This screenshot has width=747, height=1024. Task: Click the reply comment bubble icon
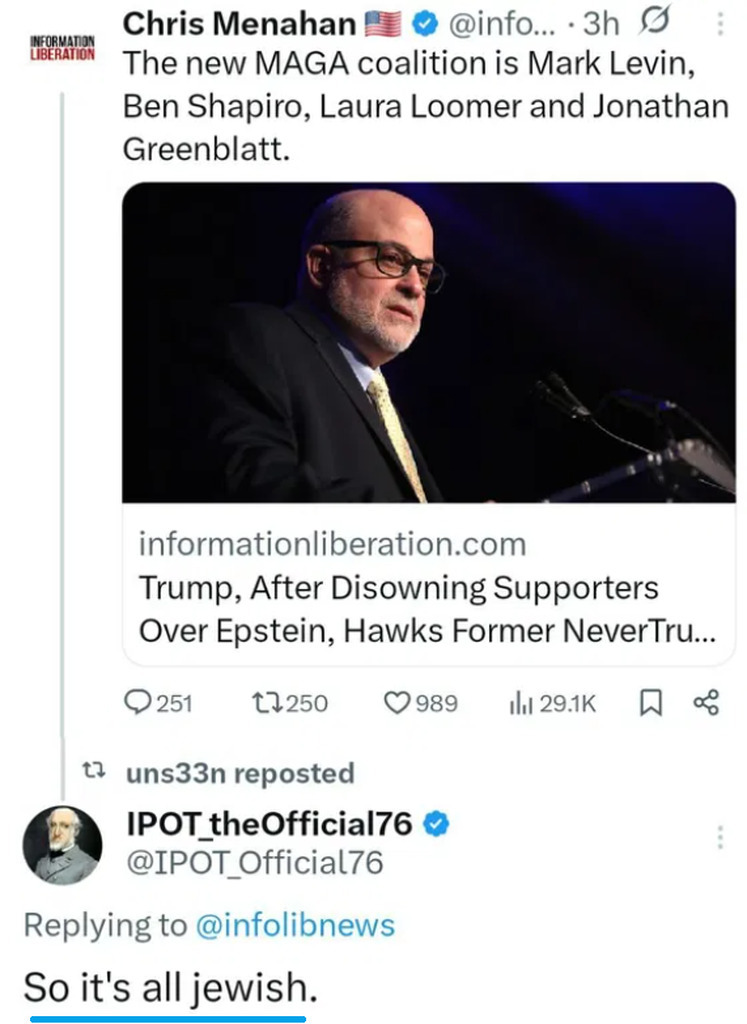coord(136,703)
